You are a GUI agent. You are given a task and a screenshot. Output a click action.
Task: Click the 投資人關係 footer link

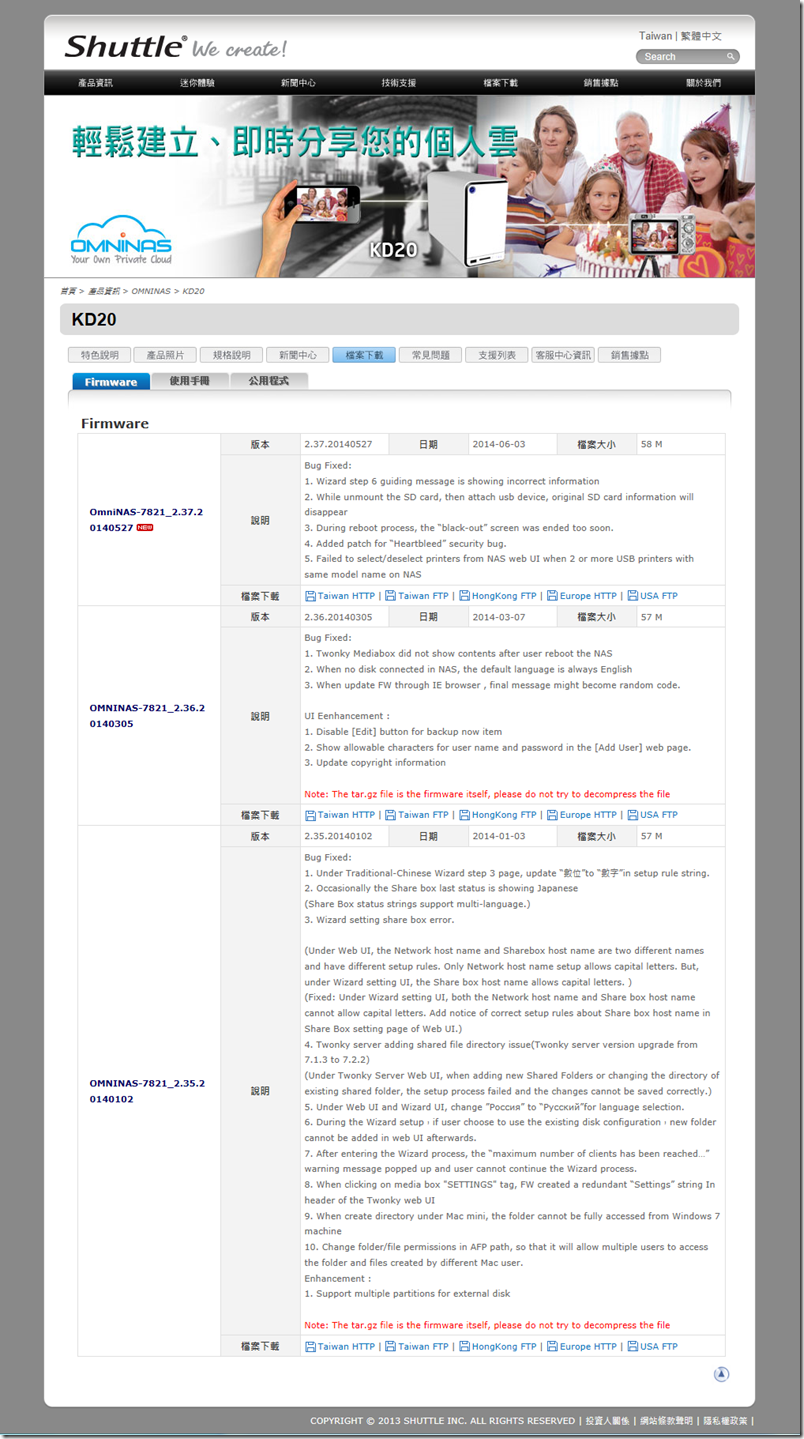pos(608,1421)
